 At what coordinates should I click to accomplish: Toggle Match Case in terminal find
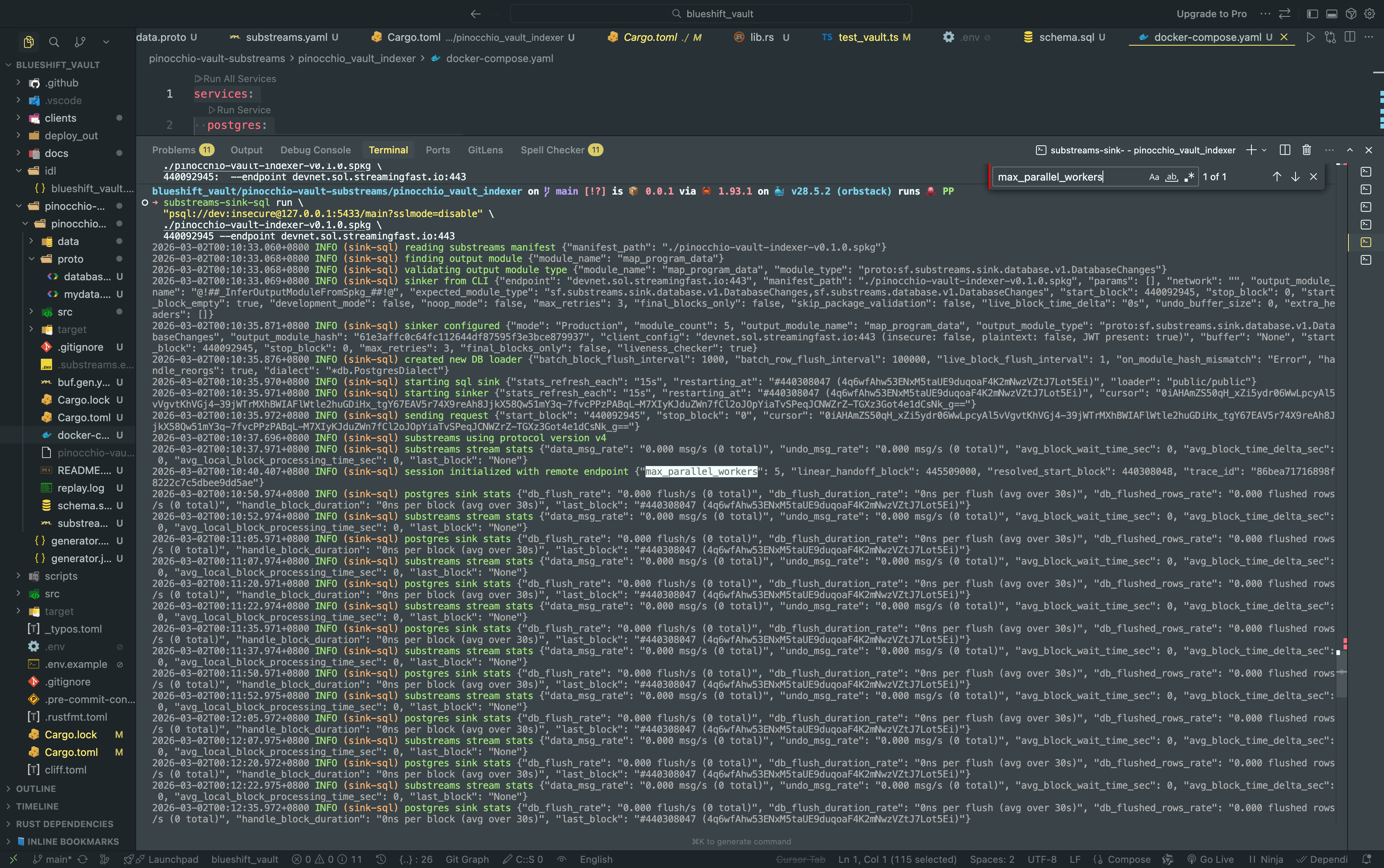(x=1154, y=177)
